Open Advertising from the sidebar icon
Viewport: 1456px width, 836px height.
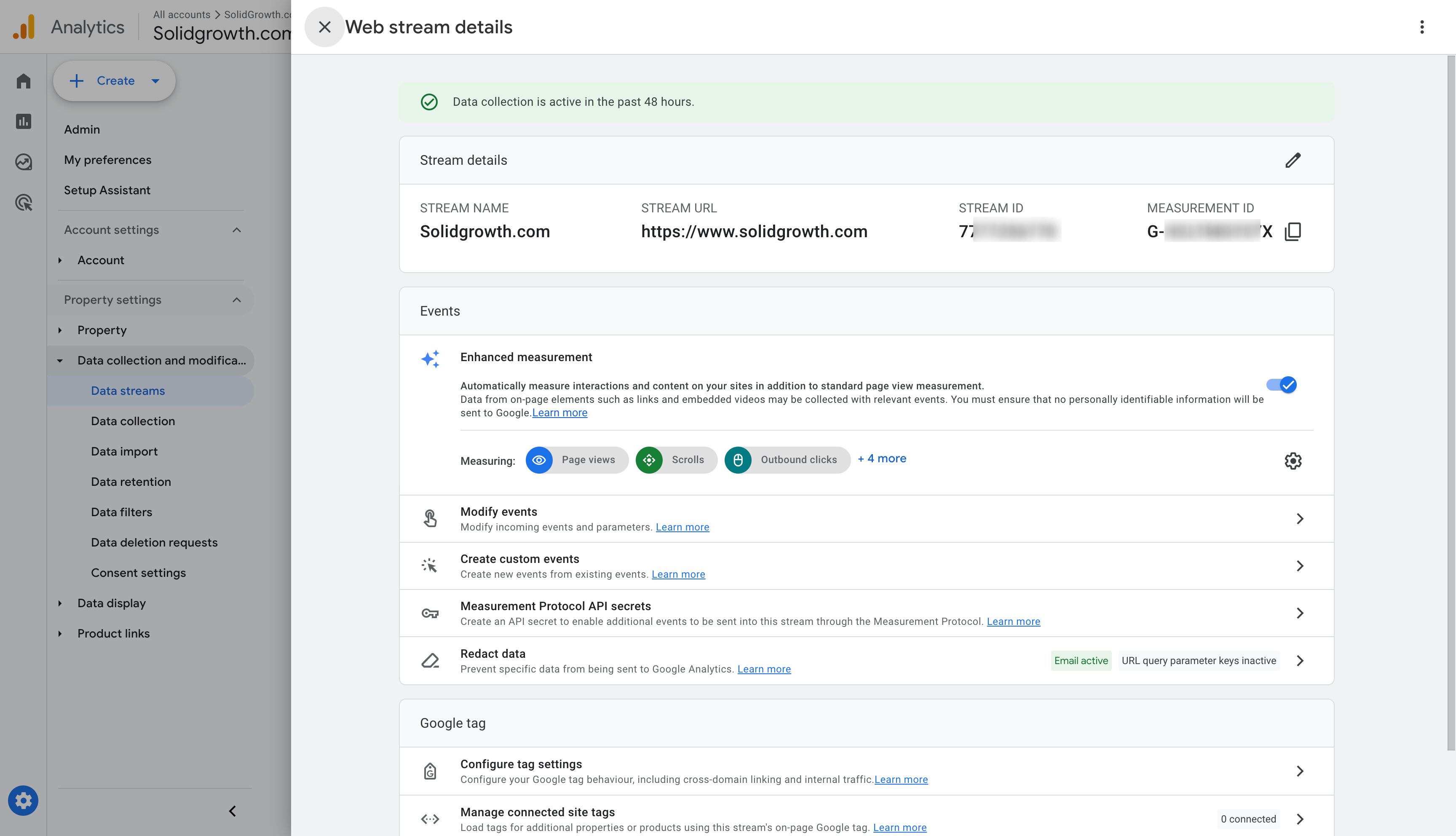(x=23, y=202)
